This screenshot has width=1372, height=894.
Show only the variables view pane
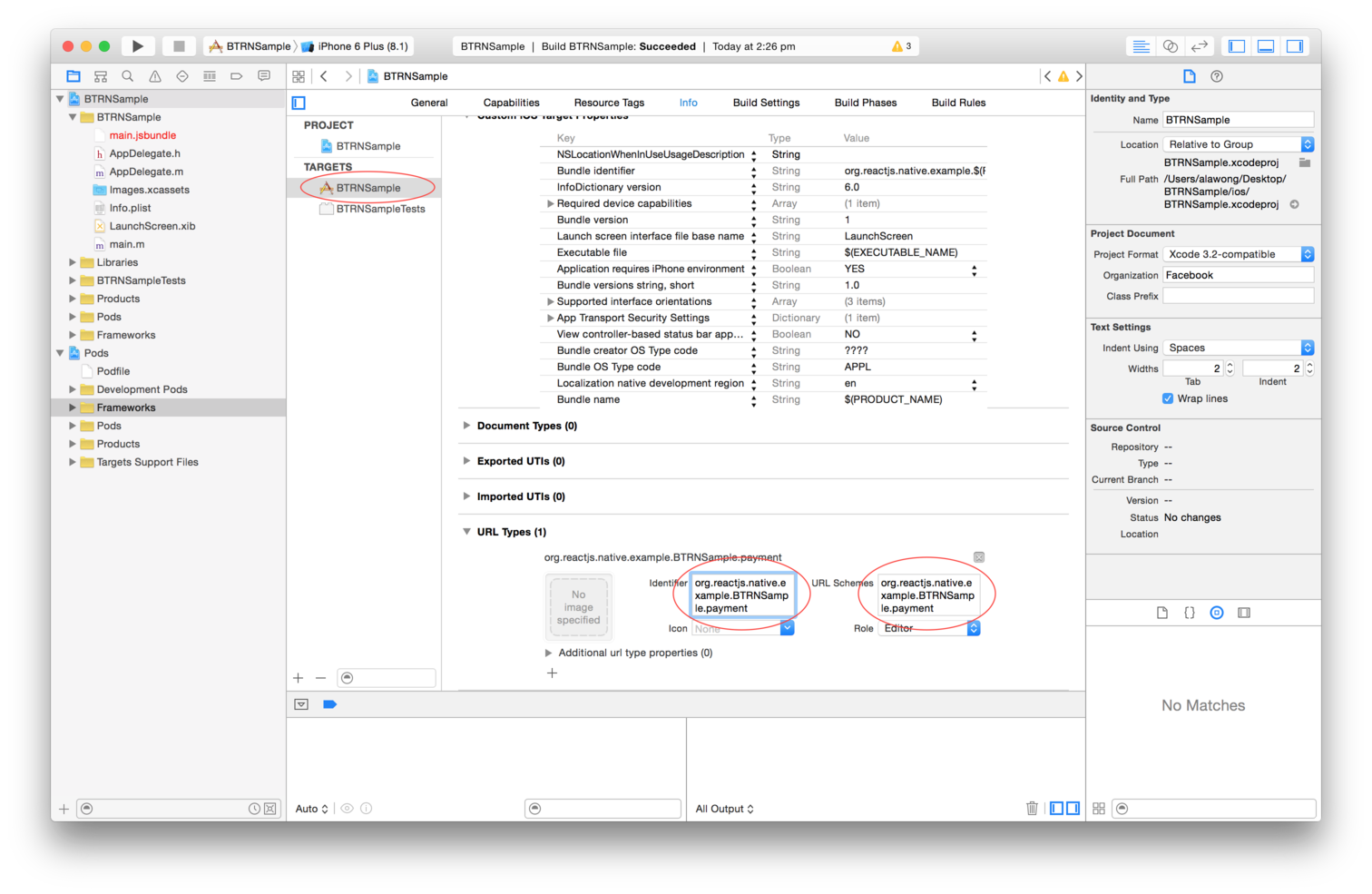(x=1057, y=808)
